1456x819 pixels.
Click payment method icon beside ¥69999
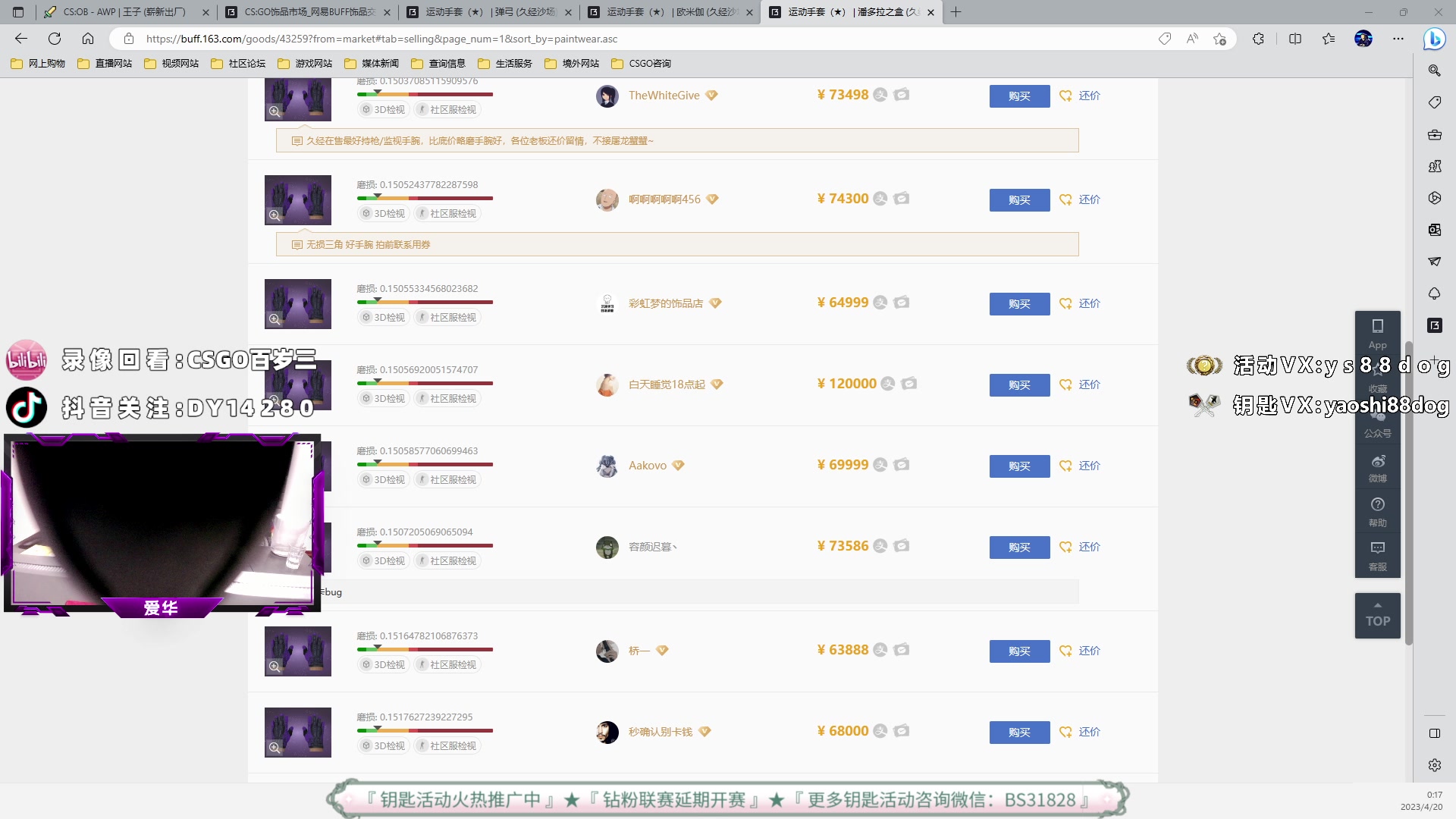[880, 465]
